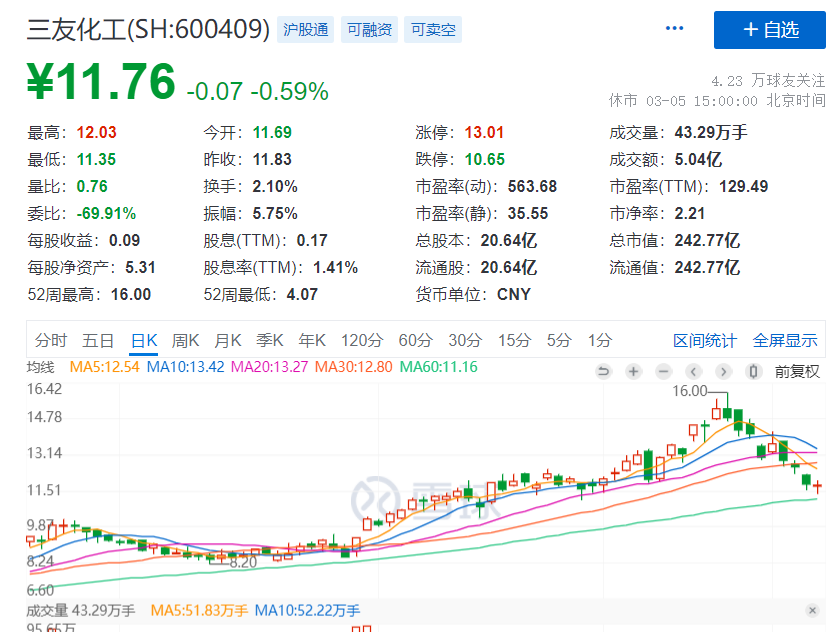The height and width of the screenshot is (632, 830).
Task: Click the 沪股通 tag
Action: pos(305,30)
